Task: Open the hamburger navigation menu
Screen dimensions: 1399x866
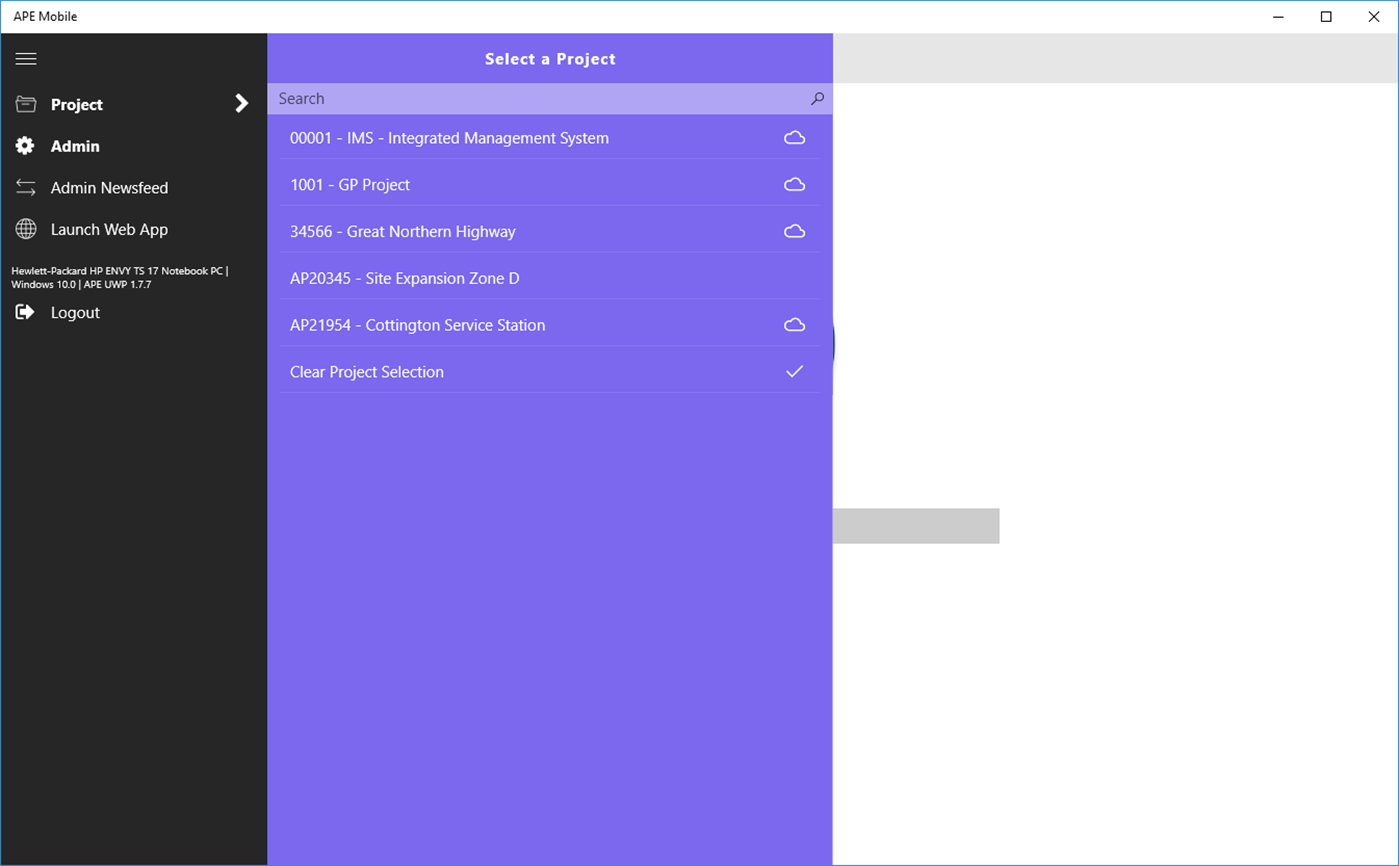Action: click(26, 59)
